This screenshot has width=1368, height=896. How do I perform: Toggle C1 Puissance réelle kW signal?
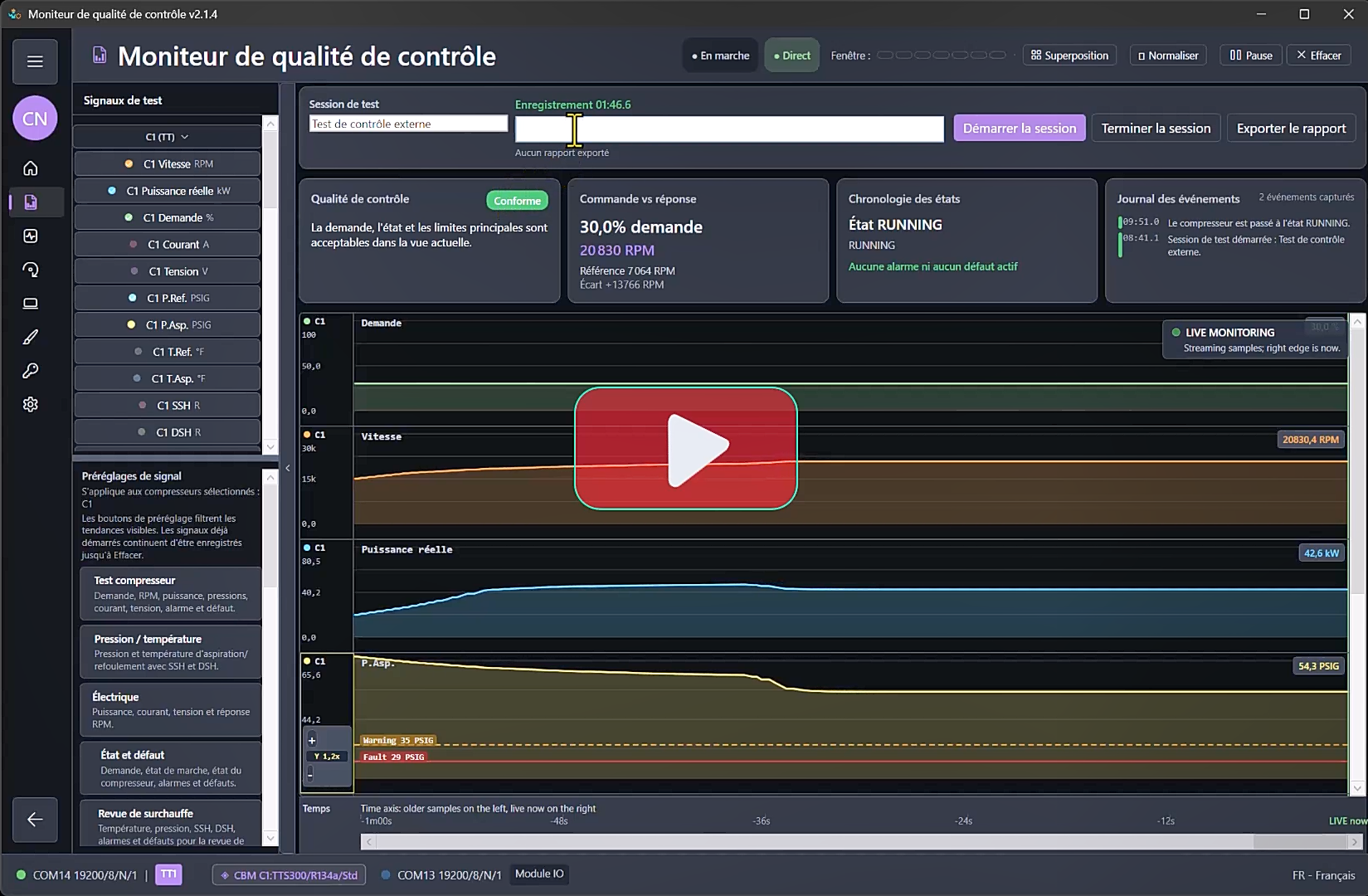(x=168, y=191)
